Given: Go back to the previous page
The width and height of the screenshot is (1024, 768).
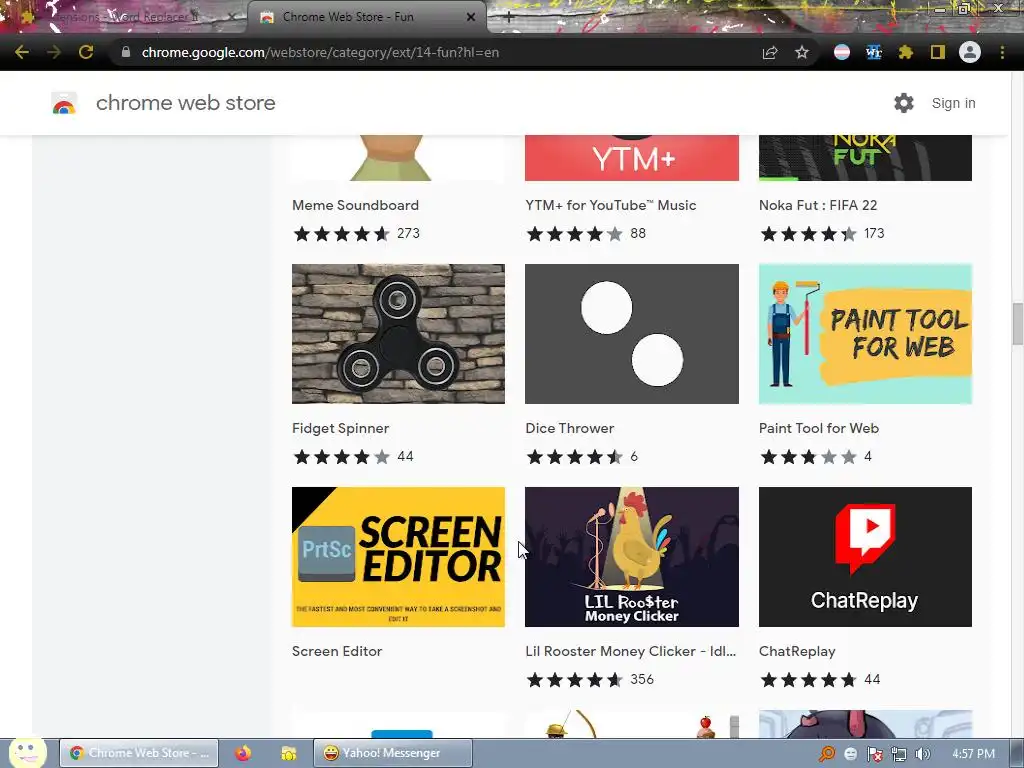Looking at the screenshot, I should coord(22,52).
